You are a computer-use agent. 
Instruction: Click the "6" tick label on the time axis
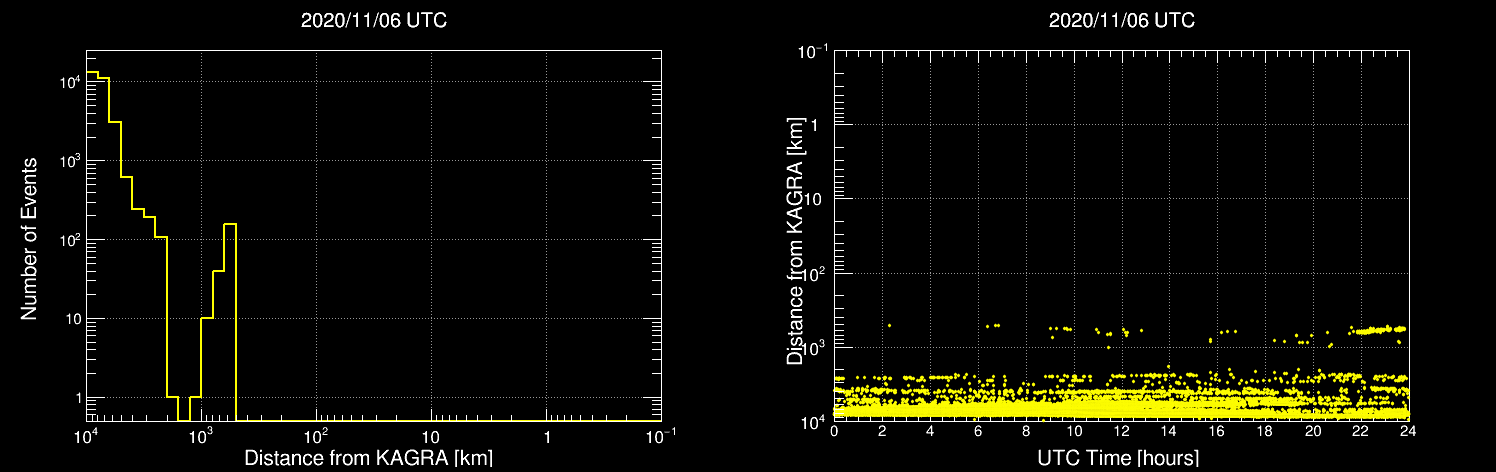(978, 432)
